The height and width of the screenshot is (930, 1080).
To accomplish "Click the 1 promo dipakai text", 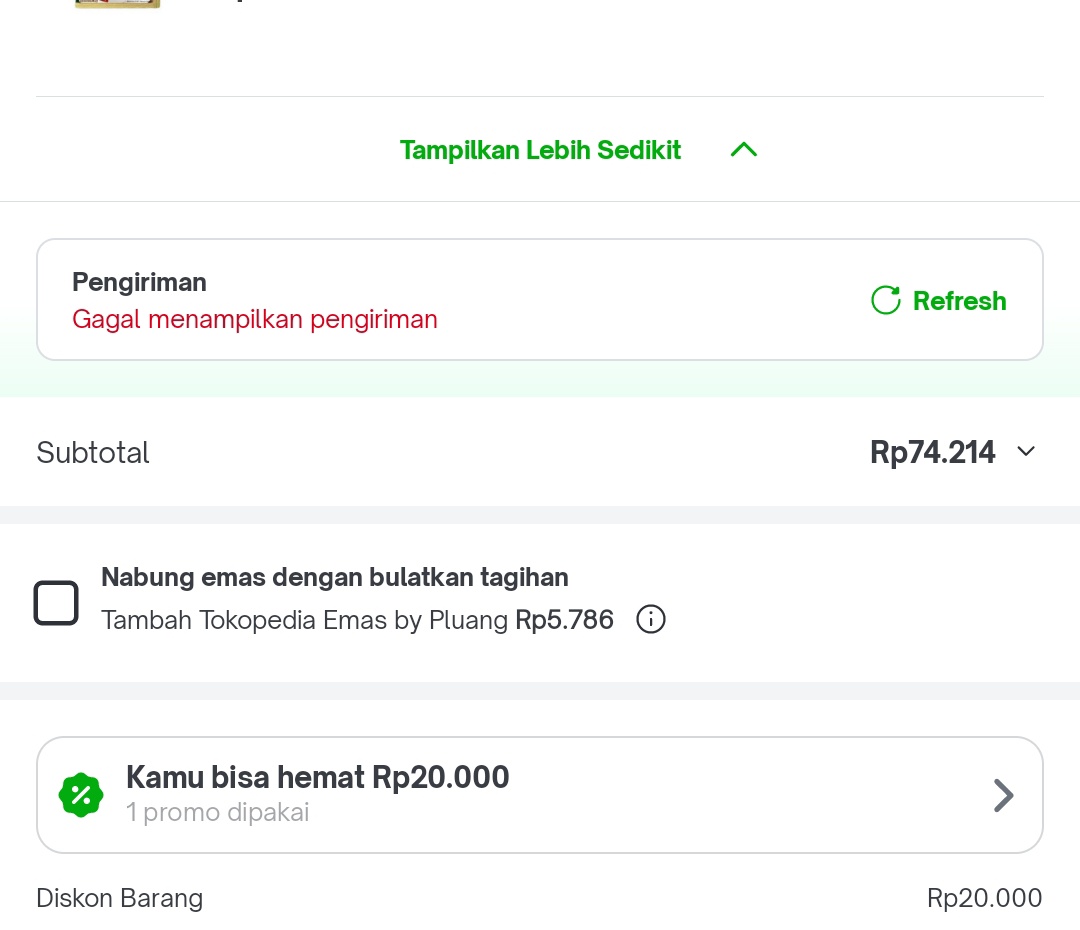I will [218, 813].
